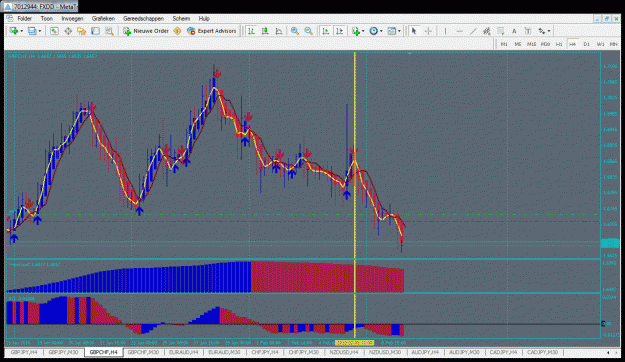Open the New Chart toolbar icon
Viewport: 625px width, 362px height.
(14, 31)
